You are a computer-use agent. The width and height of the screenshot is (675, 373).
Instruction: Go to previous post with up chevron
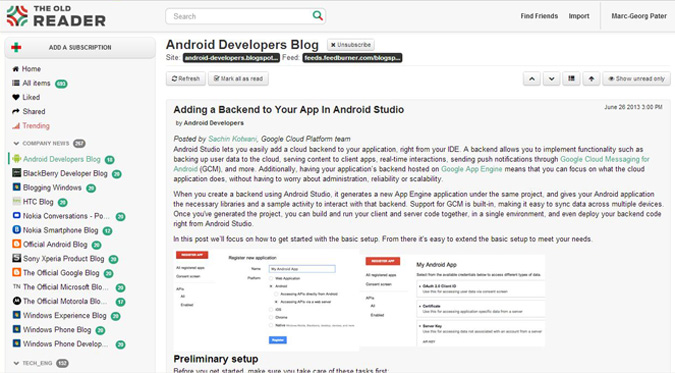click(532, 79)
